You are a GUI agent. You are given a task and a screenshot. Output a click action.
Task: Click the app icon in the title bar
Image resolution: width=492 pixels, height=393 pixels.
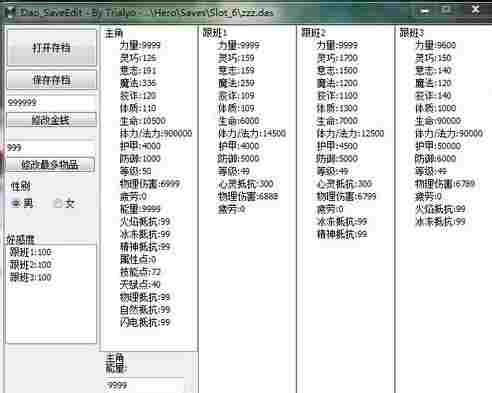[x=11, y=13]
